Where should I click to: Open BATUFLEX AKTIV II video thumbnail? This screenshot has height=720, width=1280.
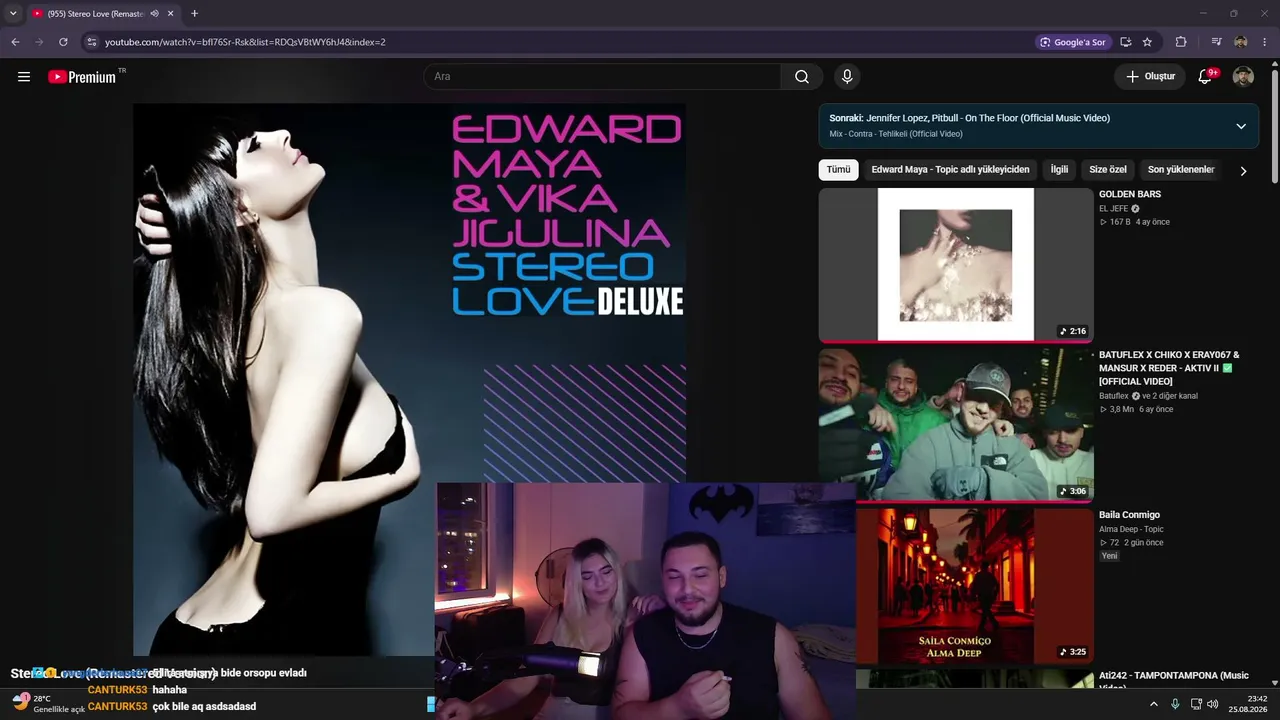click(x=956, y=425)
